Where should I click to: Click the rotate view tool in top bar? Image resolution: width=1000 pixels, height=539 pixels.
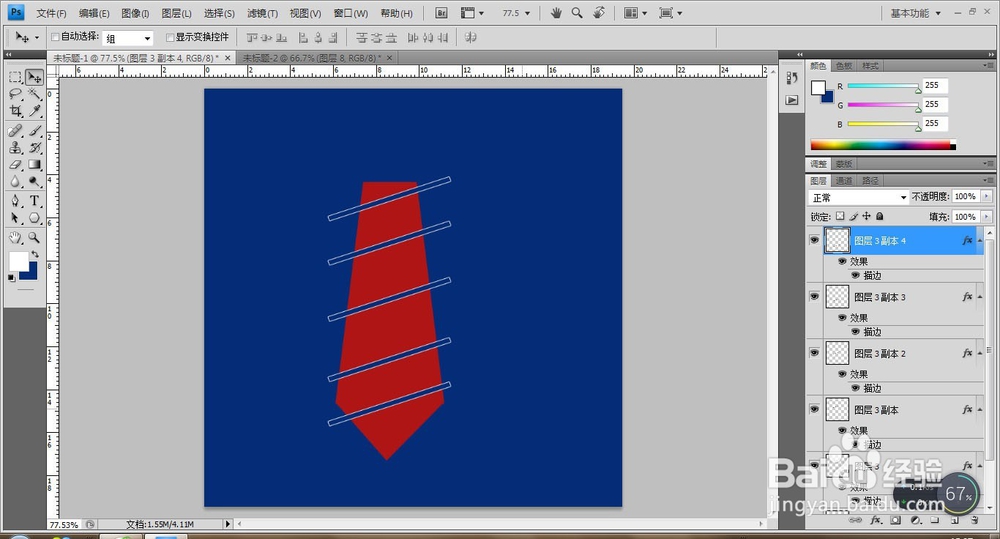click(599, 13)
